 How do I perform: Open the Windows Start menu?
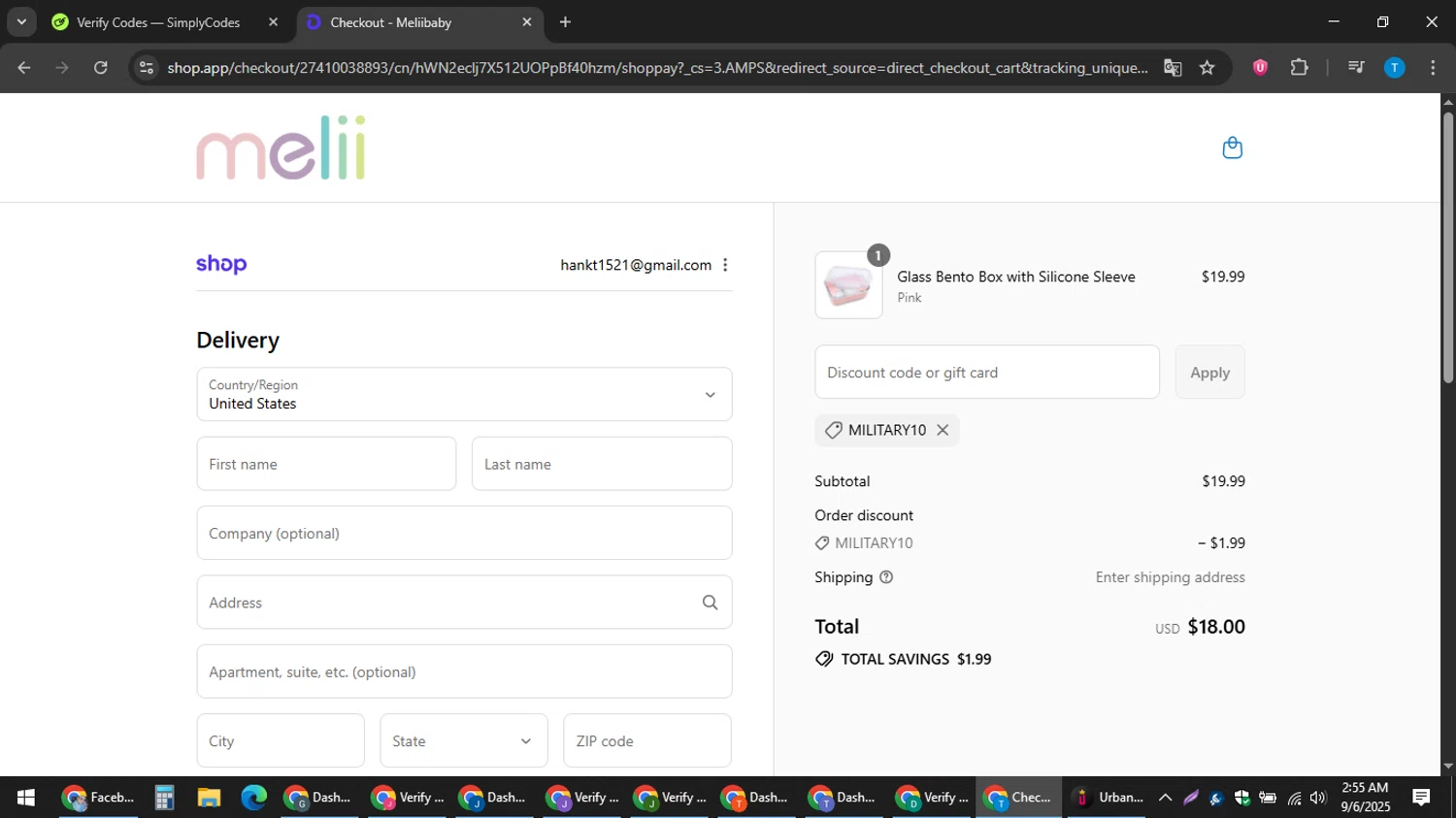pos(26,798)
